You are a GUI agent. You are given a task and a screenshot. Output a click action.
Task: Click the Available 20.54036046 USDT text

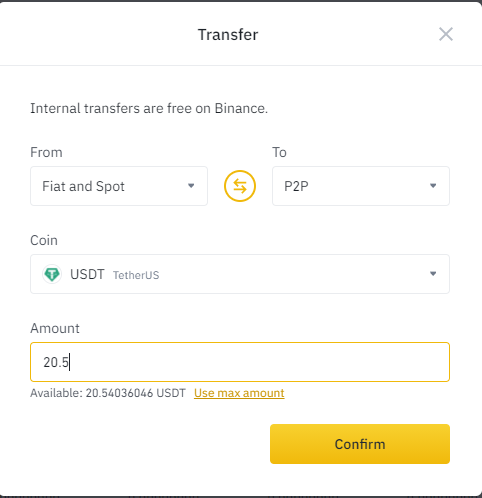point(108,393)
